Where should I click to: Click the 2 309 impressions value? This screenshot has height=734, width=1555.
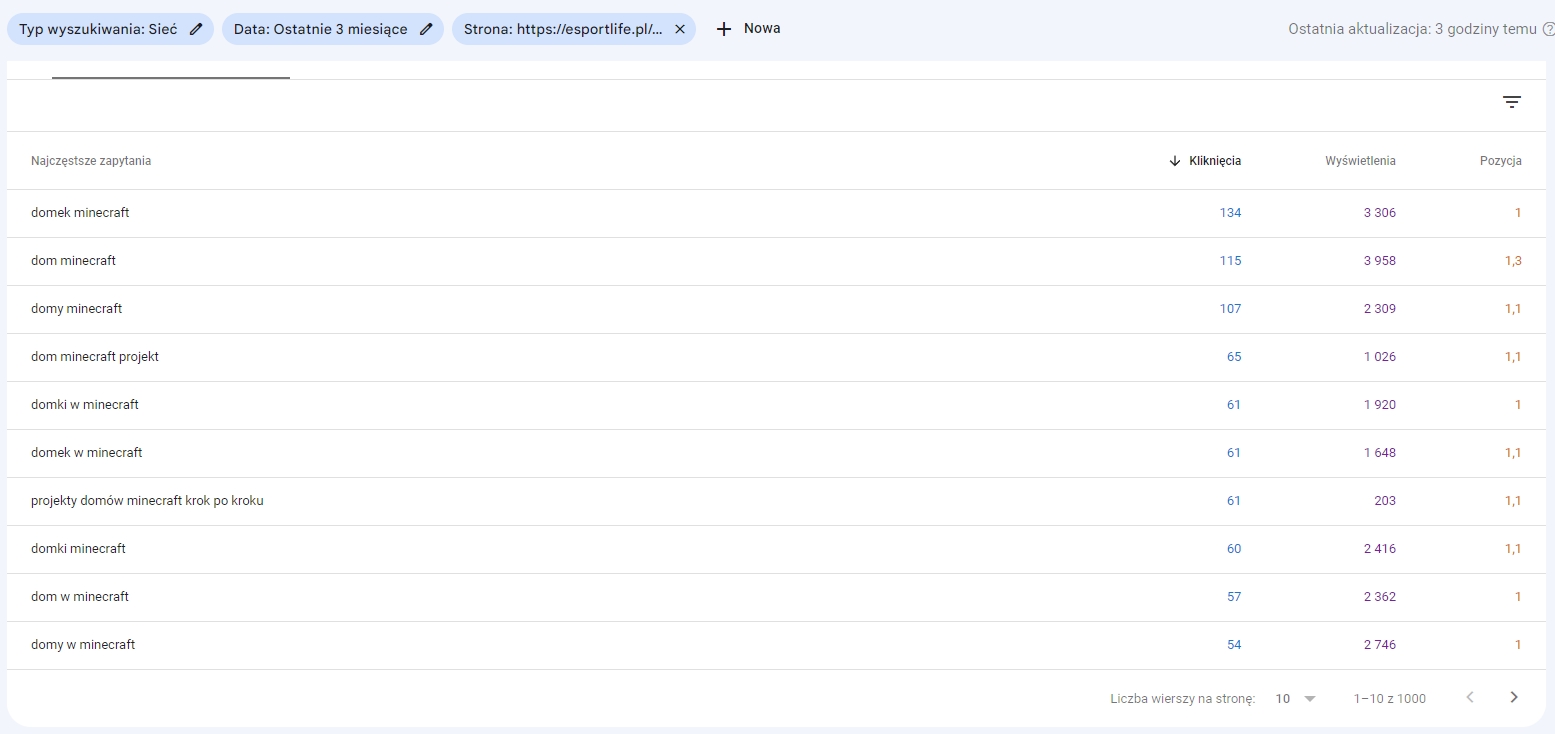pyautogui.click(x=1380, y=309)
